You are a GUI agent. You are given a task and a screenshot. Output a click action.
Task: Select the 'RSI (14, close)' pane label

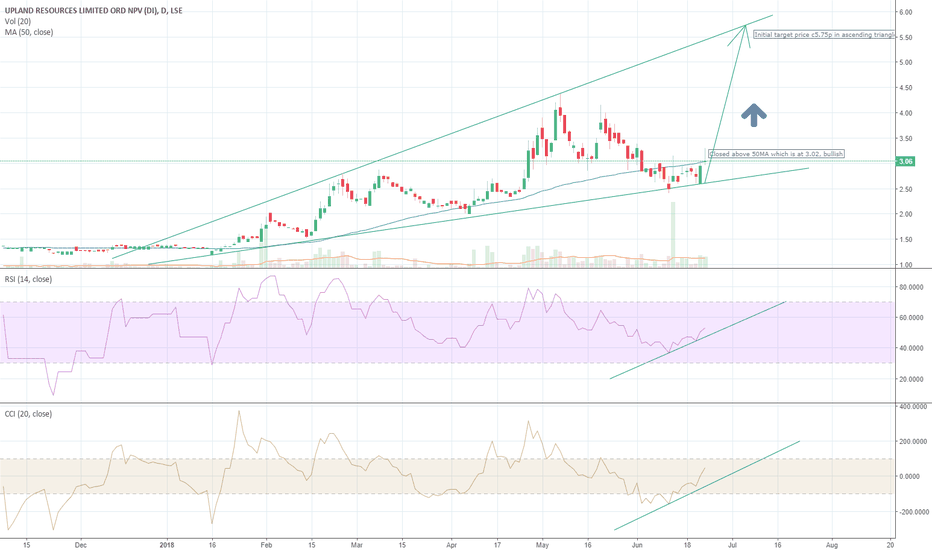pyautogui.click(x=28, y=279)
